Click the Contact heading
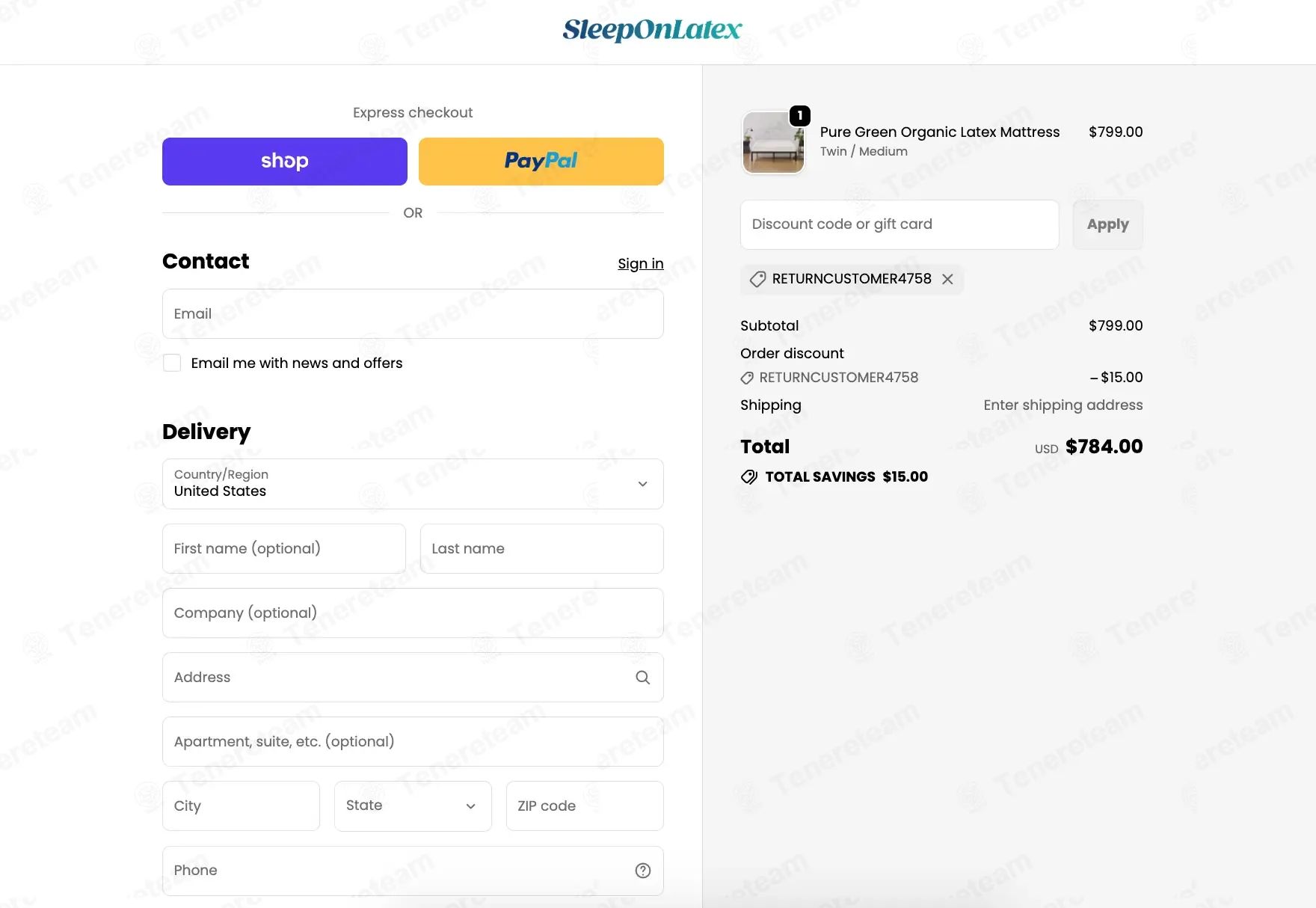Viewport: 1316px width, 908px height. click(206, 261)
